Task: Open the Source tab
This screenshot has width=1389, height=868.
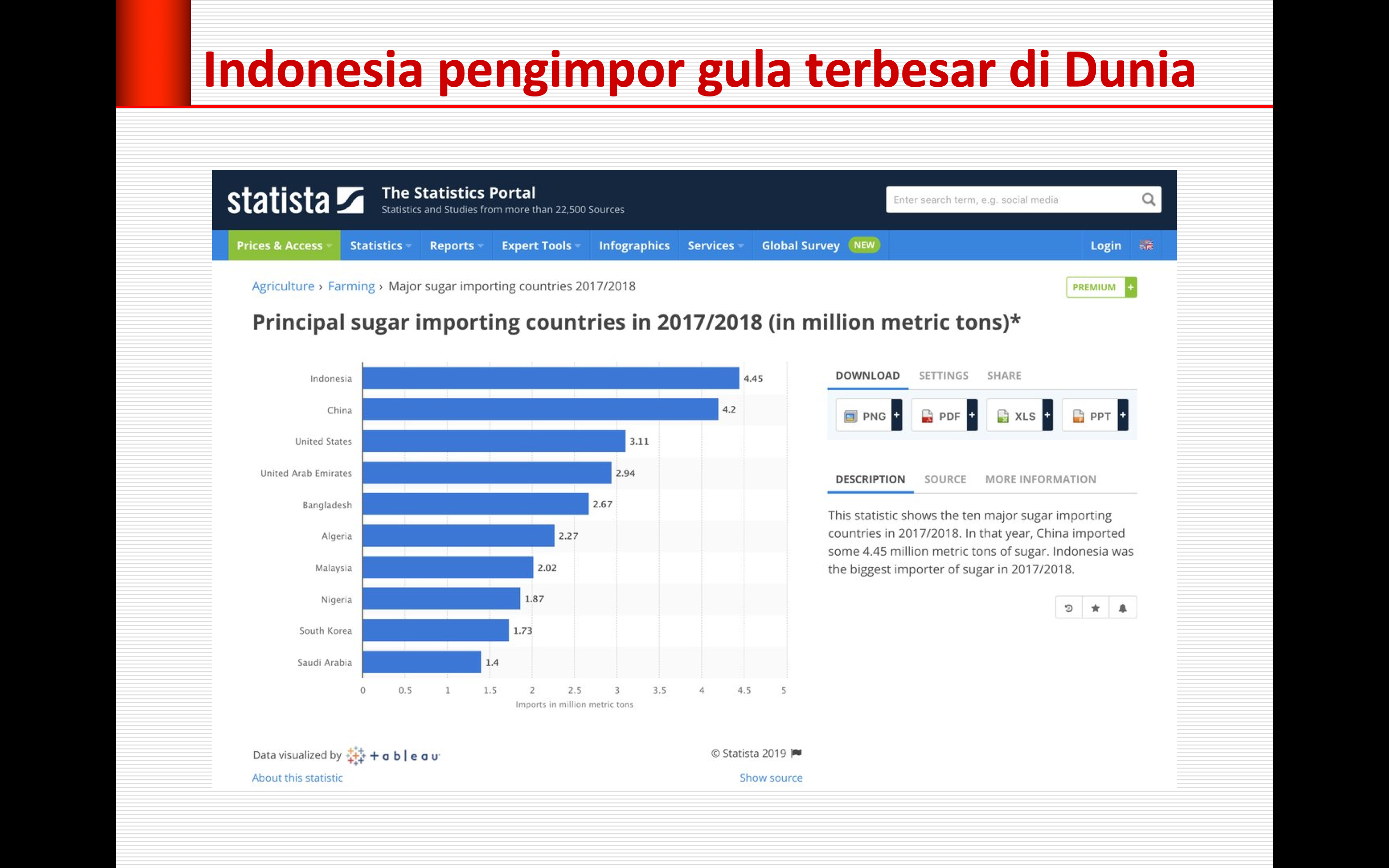Action: coord(945,479)
